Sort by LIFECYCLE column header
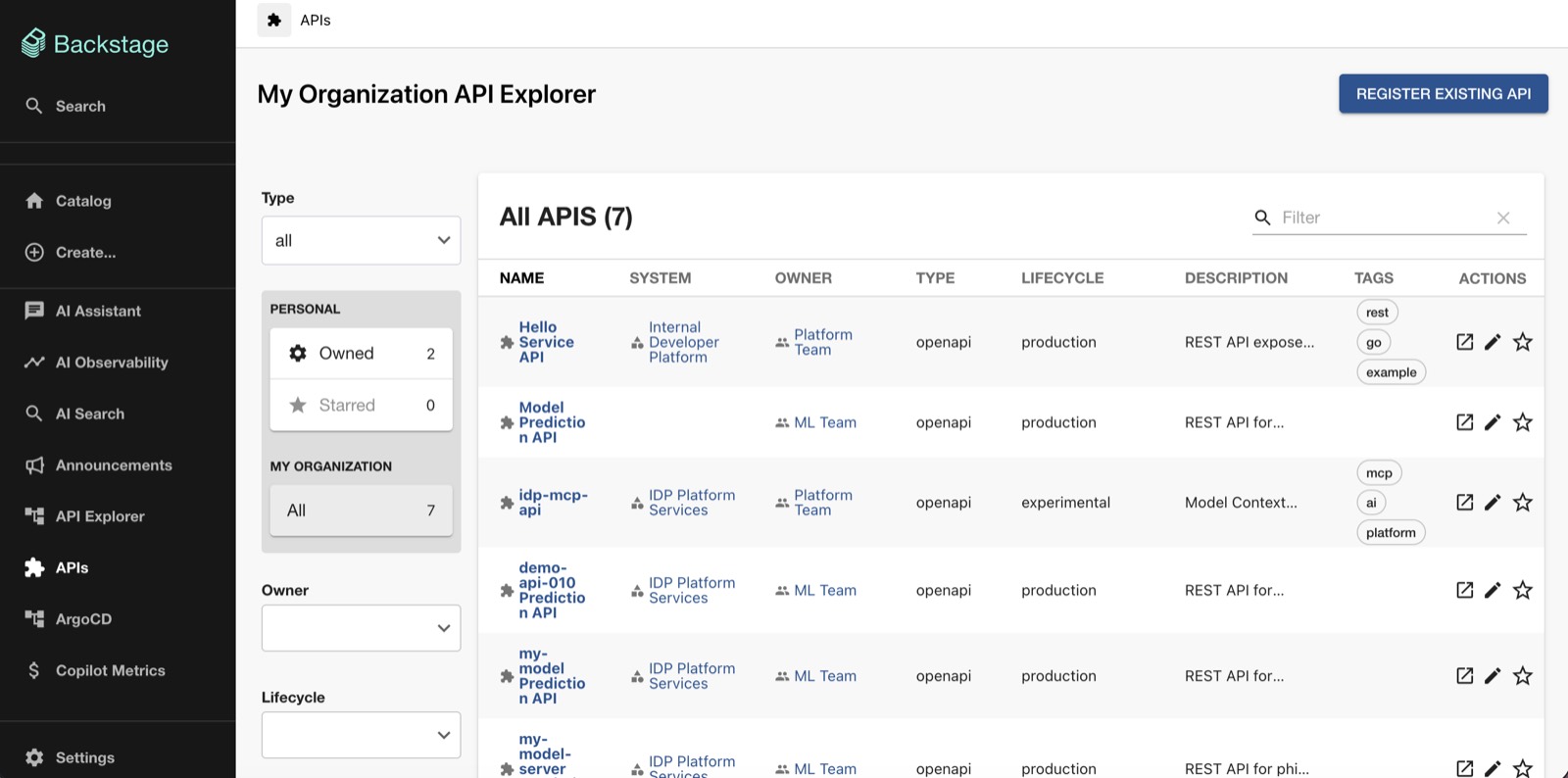The width and height of the screenshot is (1568, 778). pos(1062,278)
